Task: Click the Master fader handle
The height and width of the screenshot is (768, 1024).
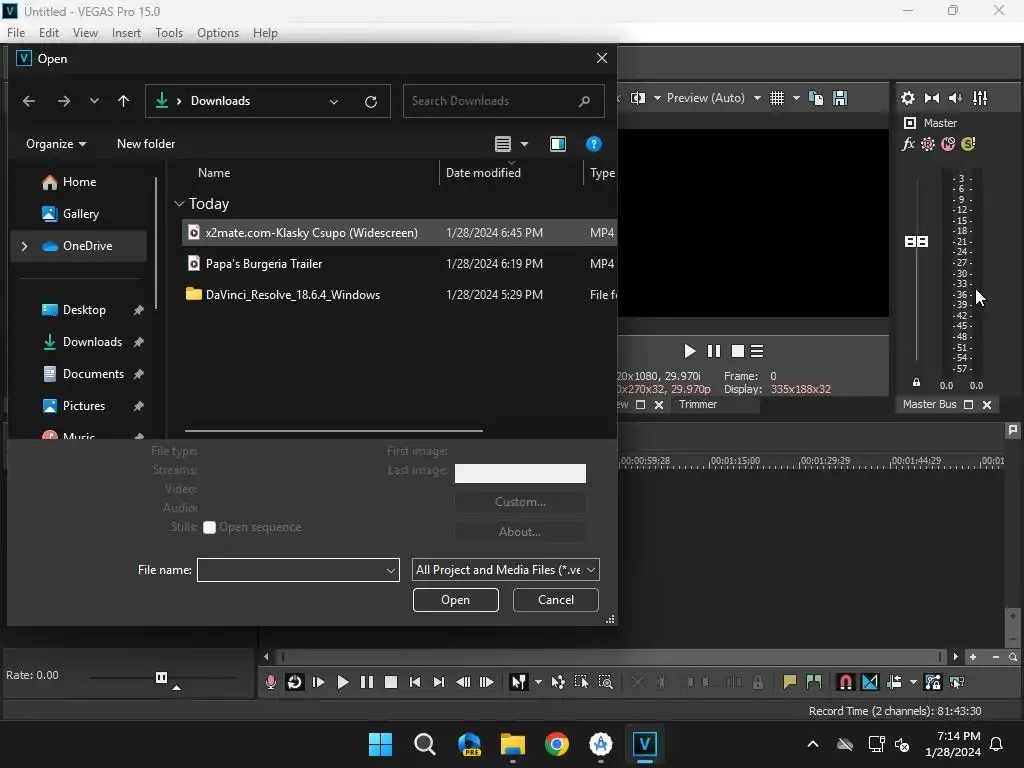Action: (916, 242)
